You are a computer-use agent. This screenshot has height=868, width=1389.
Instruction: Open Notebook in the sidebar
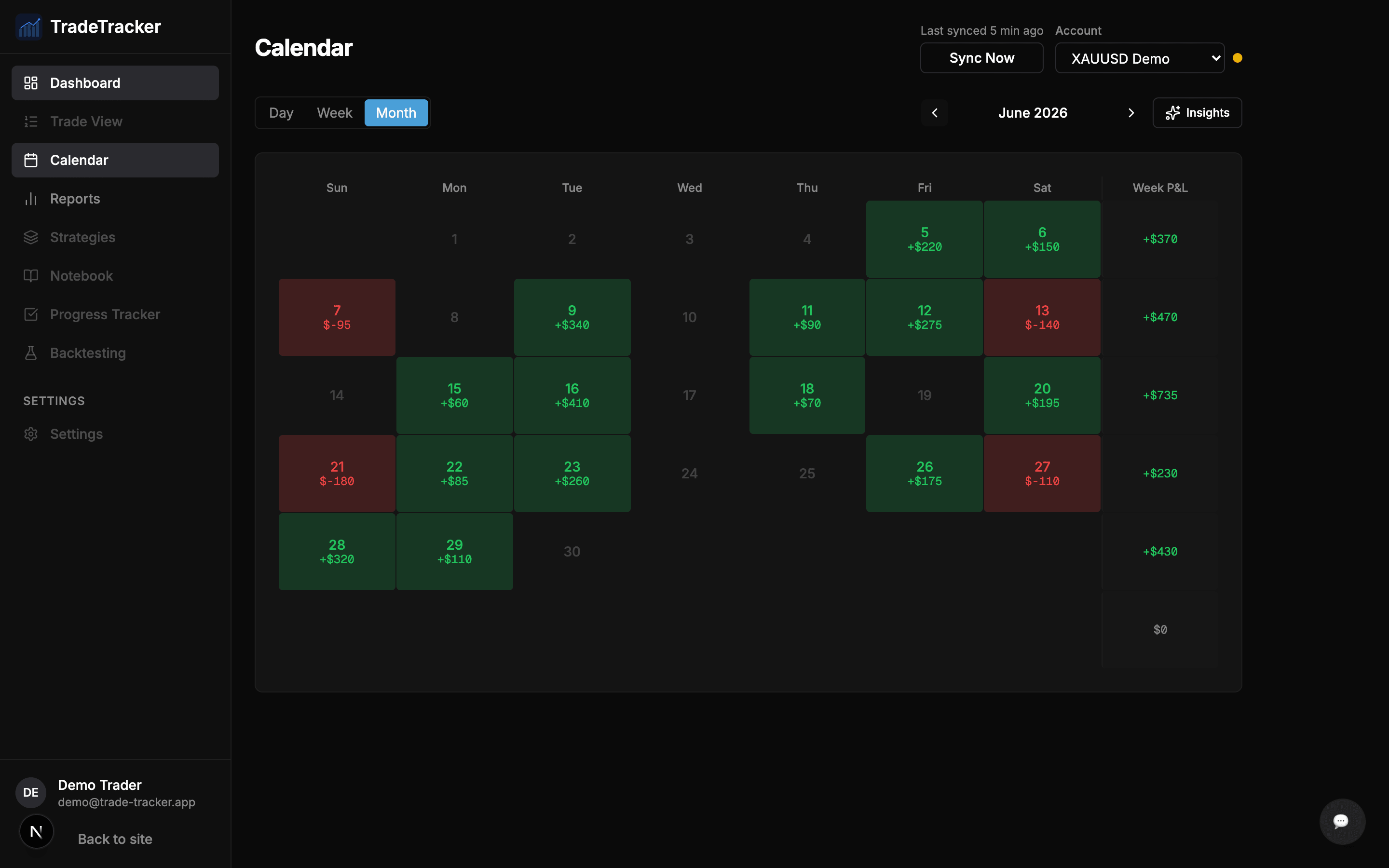[x=115, y=275]
